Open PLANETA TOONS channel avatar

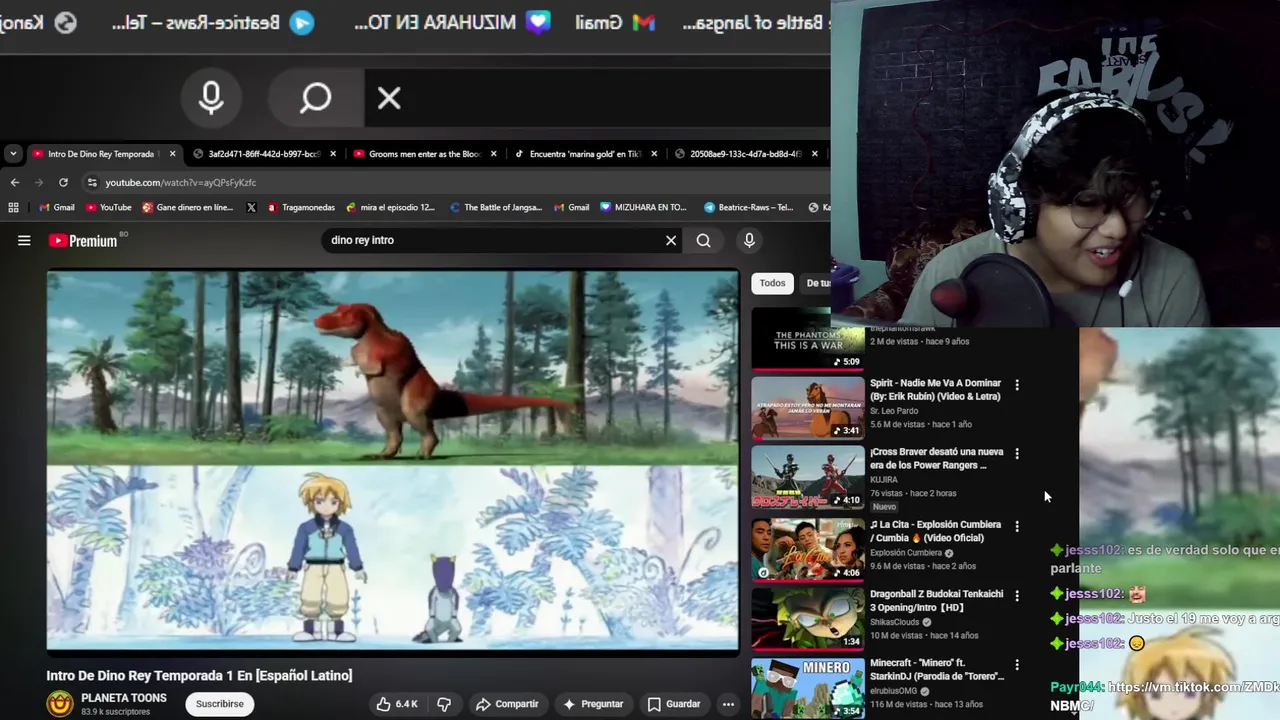60,704
